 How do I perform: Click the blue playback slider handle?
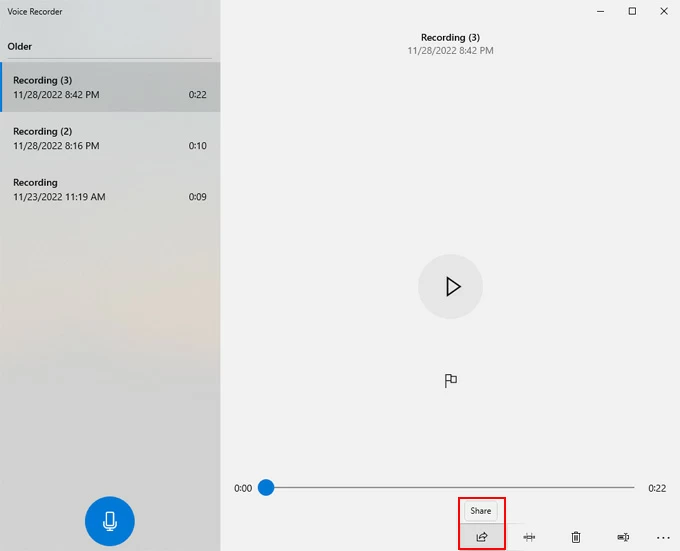coord(266,488)
